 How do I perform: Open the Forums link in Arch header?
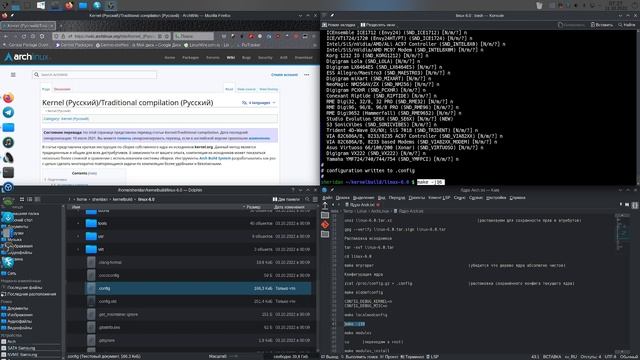click(213, 58)
